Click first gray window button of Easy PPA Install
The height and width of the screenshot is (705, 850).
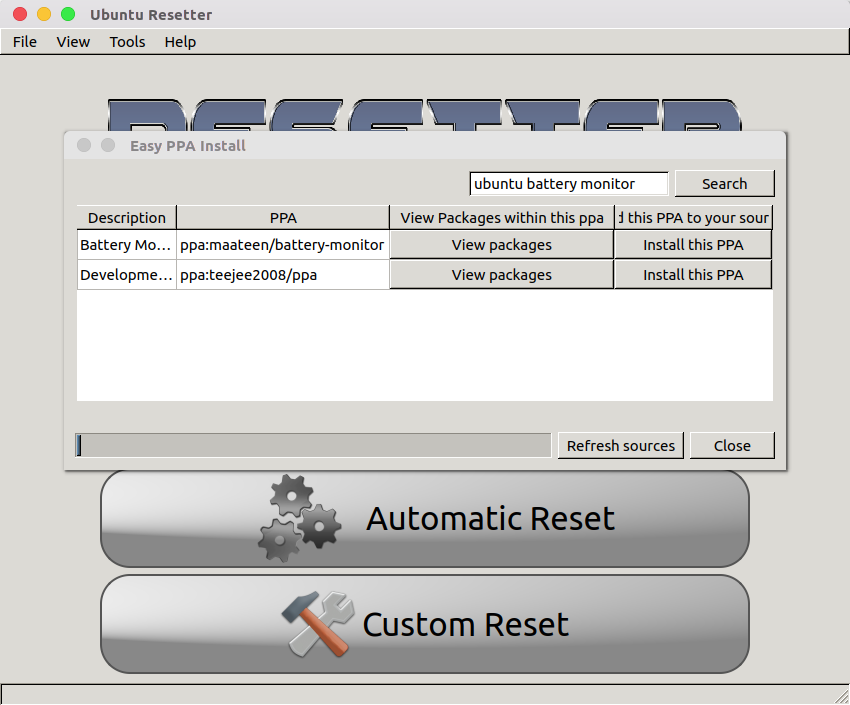click(x=84, y=145)
